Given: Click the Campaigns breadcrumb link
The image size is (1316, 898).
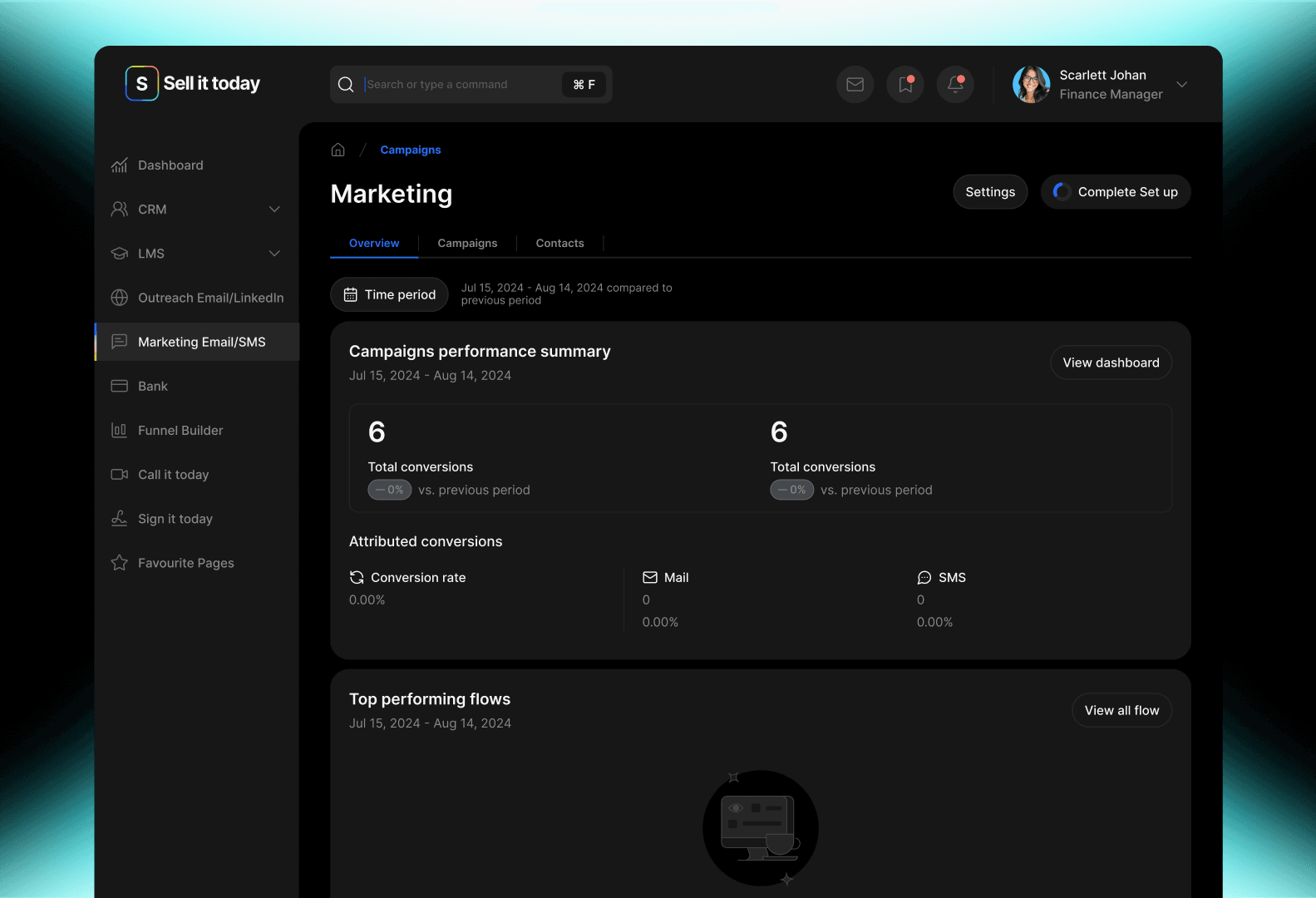Looking at the screenshot, I should click(411, 150).
